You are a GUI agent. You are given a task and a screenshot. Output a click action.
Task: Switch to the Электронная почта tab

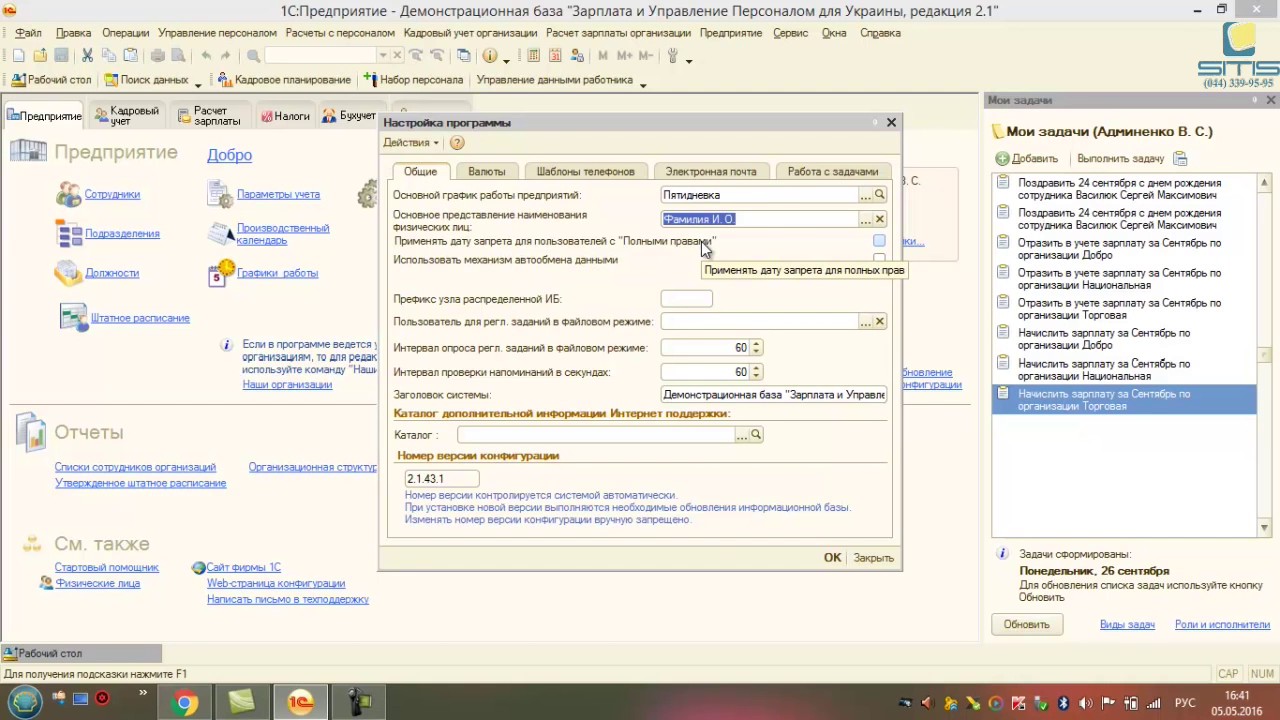click(711, 171)
